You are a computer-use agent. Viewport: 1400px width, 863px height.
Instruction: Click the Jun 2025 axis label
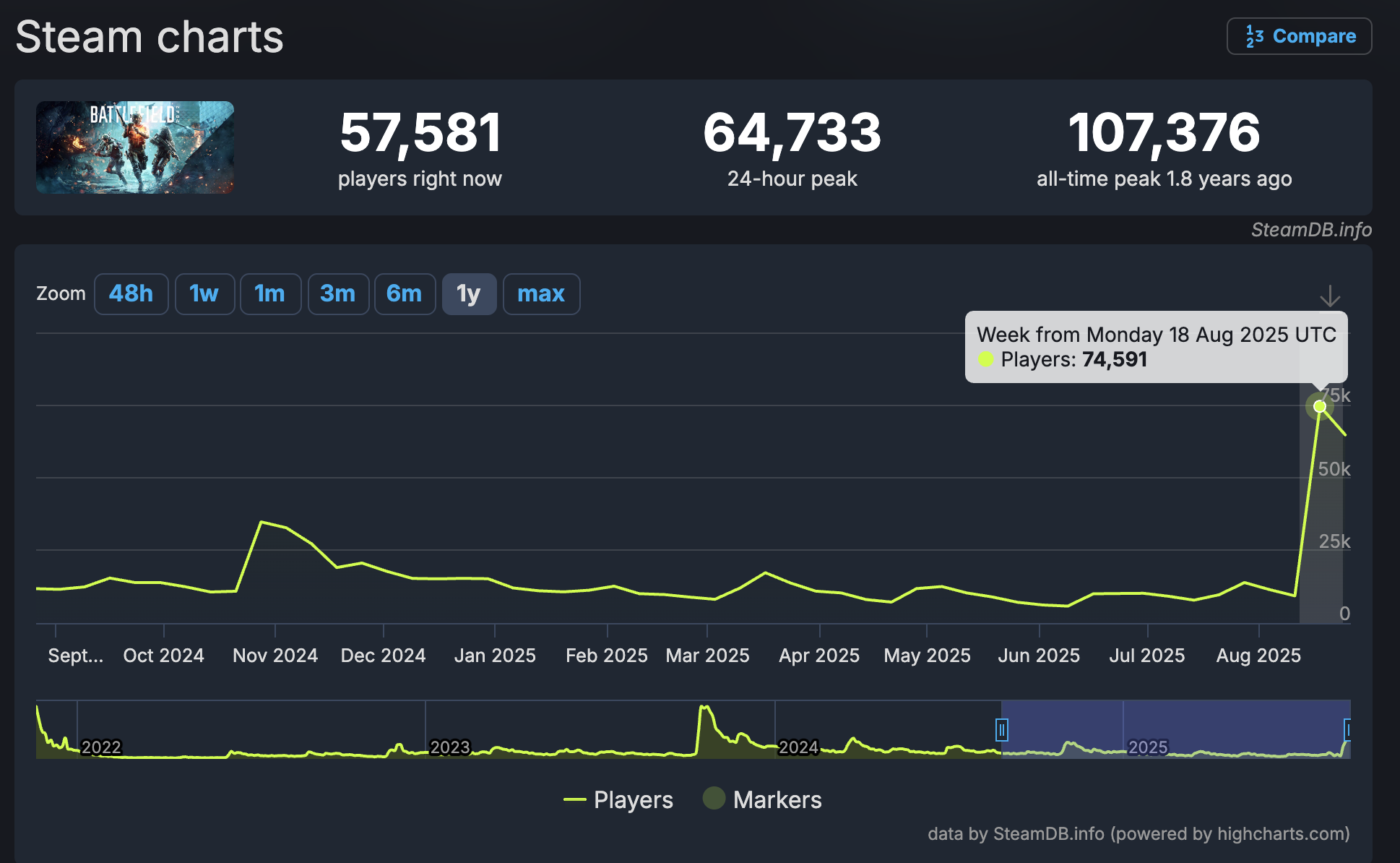click(1039, 655)
